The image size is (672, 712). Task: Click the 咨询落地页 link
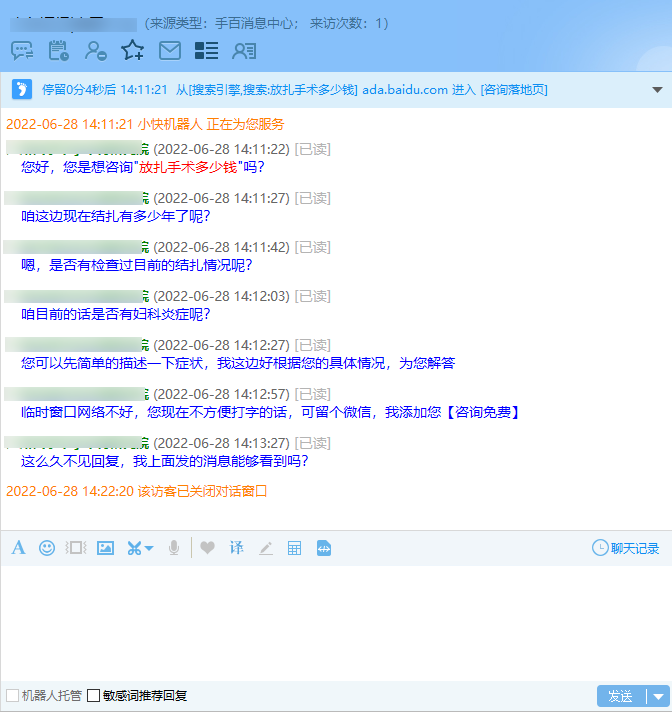click(514, 90)
